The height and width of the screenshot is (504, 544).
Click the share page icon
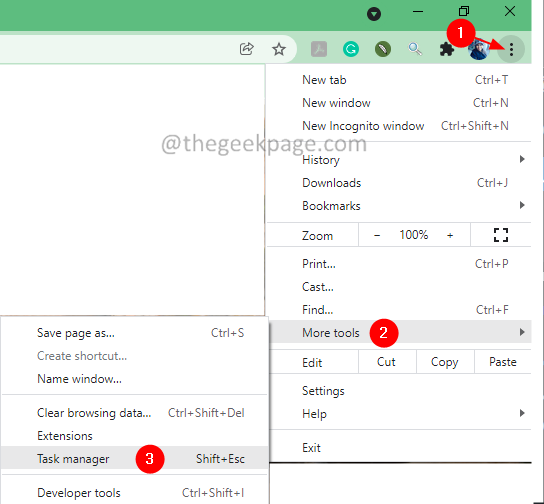tap(247, 49)
